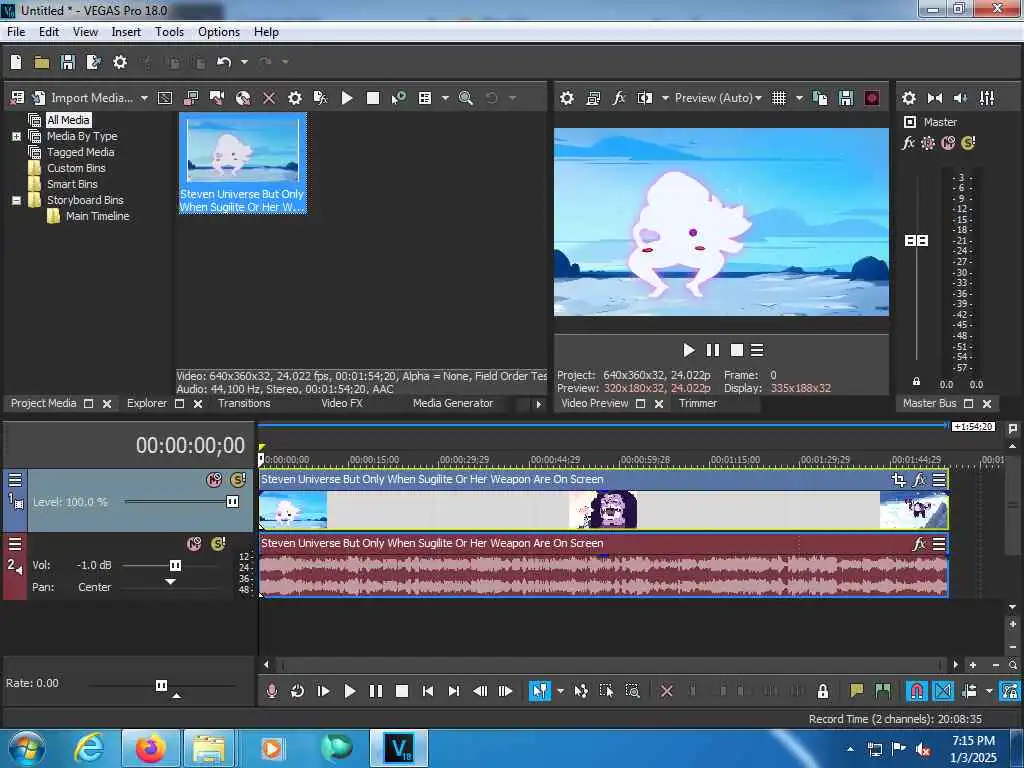Toggle Dim Output on Master Bus

click(x=961, y=98)
